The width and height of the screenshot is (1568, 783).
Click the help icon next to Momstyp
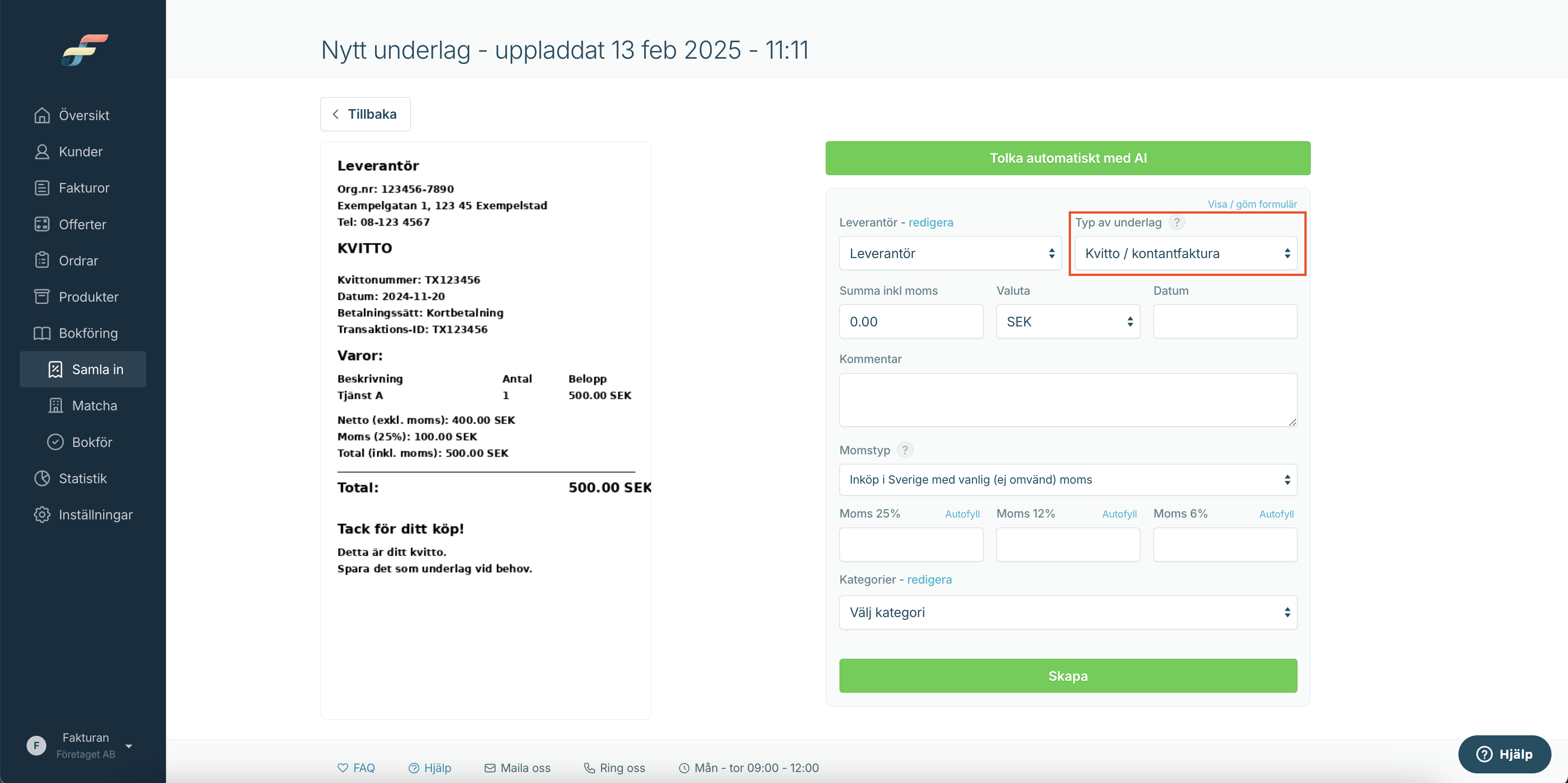click(x=905, y=450)
